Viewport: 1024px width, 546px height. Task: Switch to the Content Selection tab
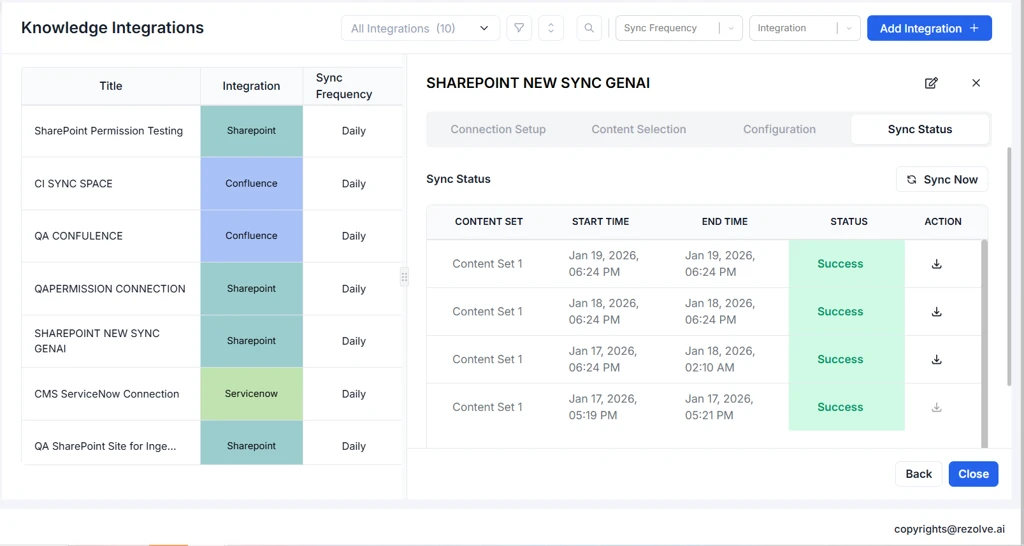tap(638, 129)
